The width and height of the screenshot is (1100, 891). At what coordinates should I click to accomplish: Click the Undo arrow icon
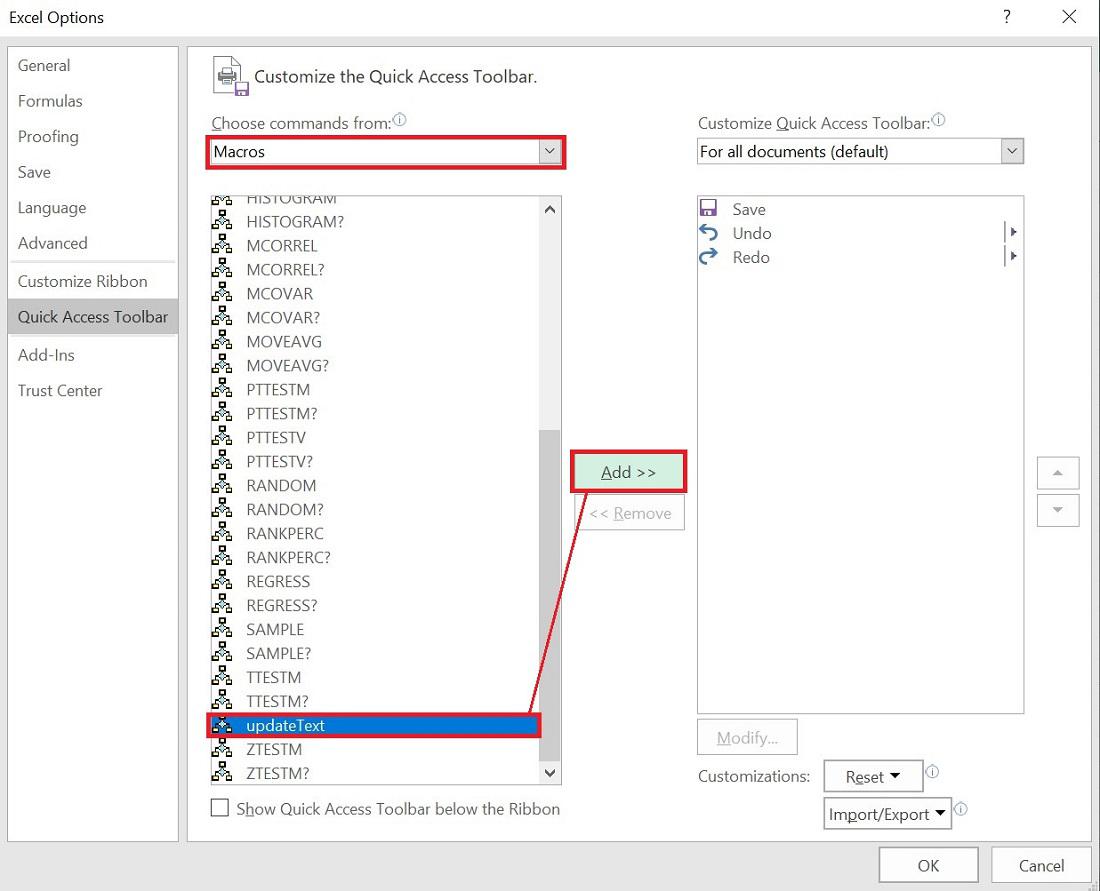pyautogui.click(x=709, y=232)
